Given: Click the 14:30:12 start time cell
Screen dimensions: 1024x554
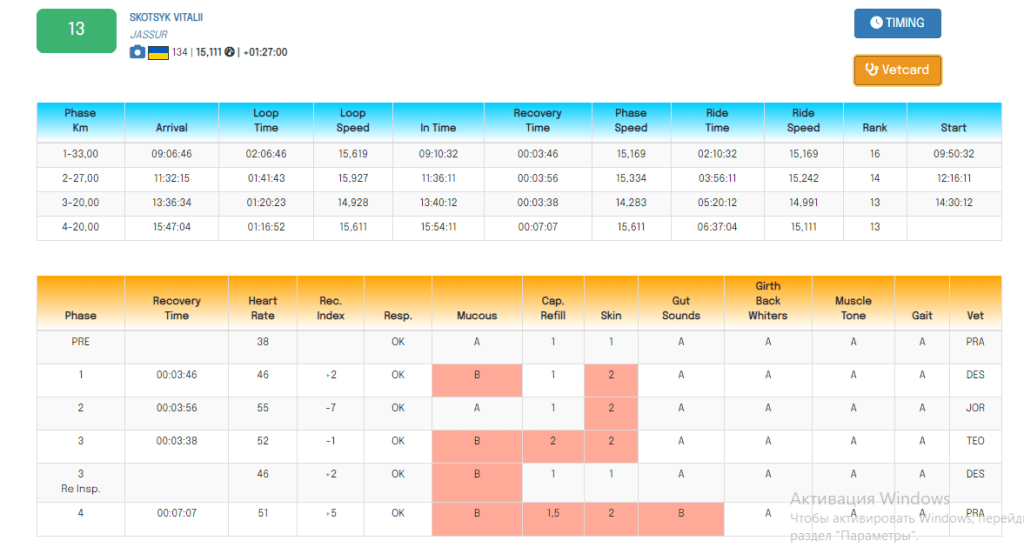Looking at the screenshot, I should [x=953, y=203].
